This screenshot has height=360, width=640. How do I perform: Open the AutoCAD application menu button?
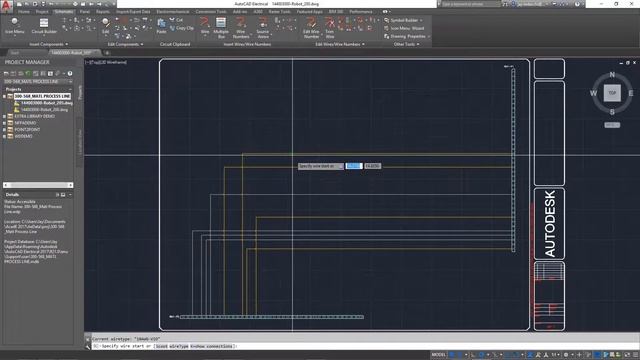coord(6,7)
